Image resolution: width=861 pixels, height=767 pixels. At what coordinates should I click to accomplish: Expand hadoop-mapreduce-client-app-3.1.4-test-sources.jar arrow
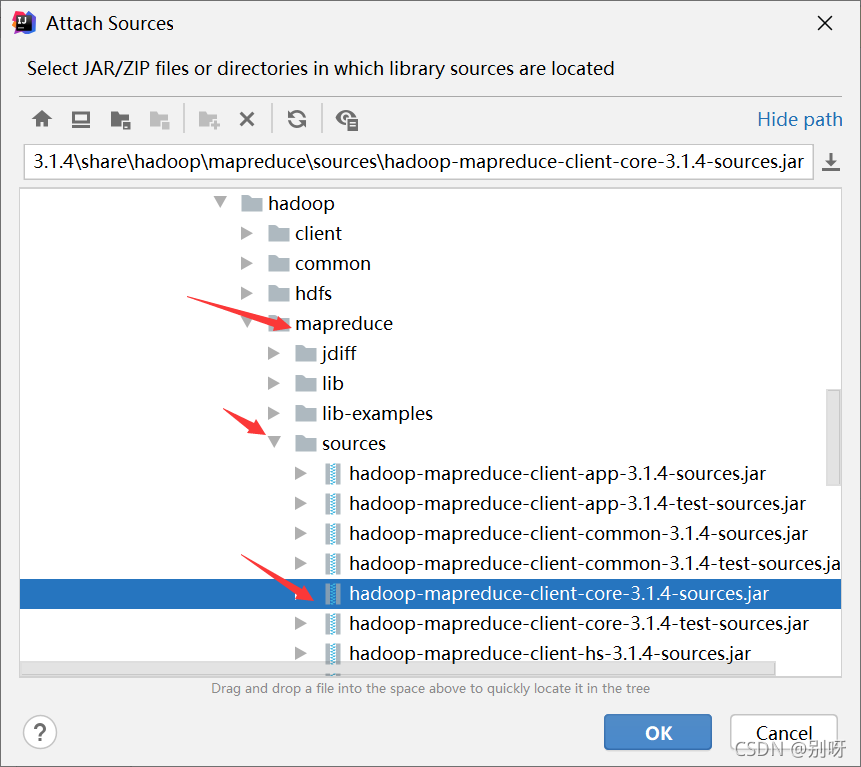[x=300, y=503]
